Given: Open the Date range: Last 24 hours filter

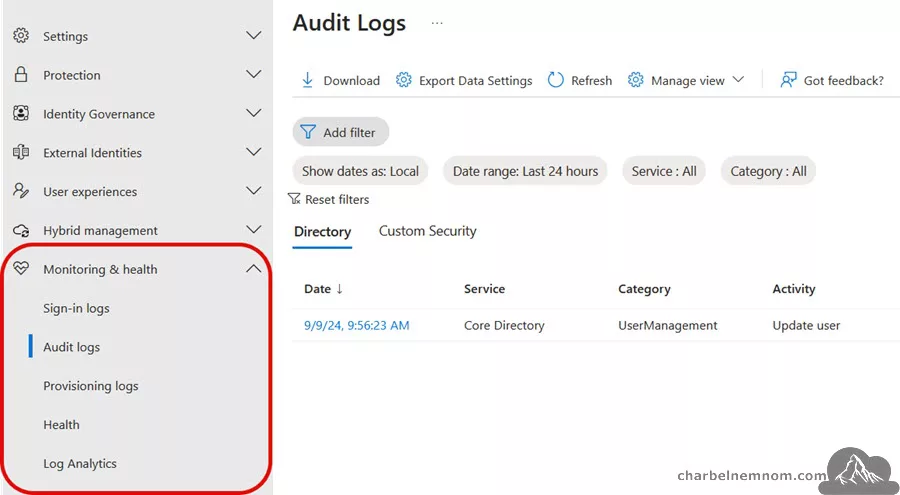Looking at the screenshot, I should [525, 171].
